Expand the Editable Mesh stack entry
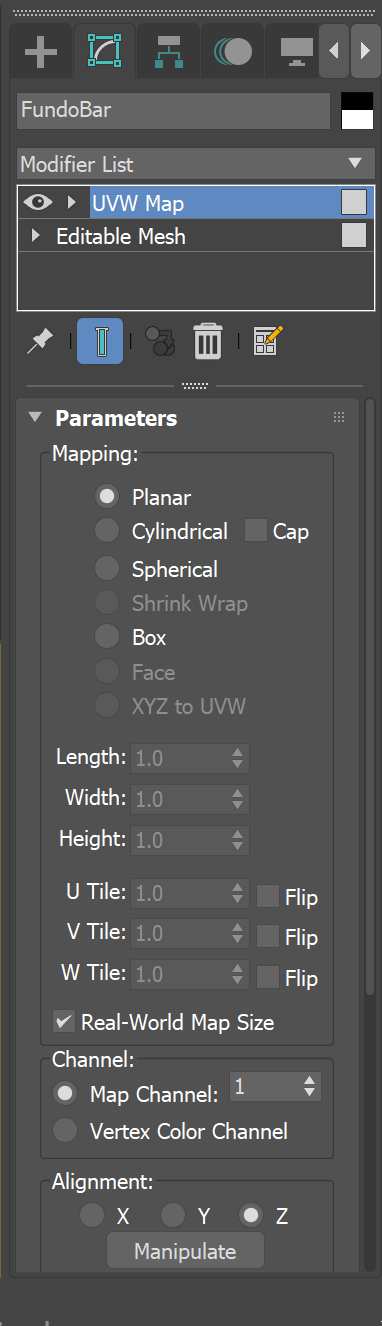The width and height of the screenshot is (382, 1326). pos(37,237)
